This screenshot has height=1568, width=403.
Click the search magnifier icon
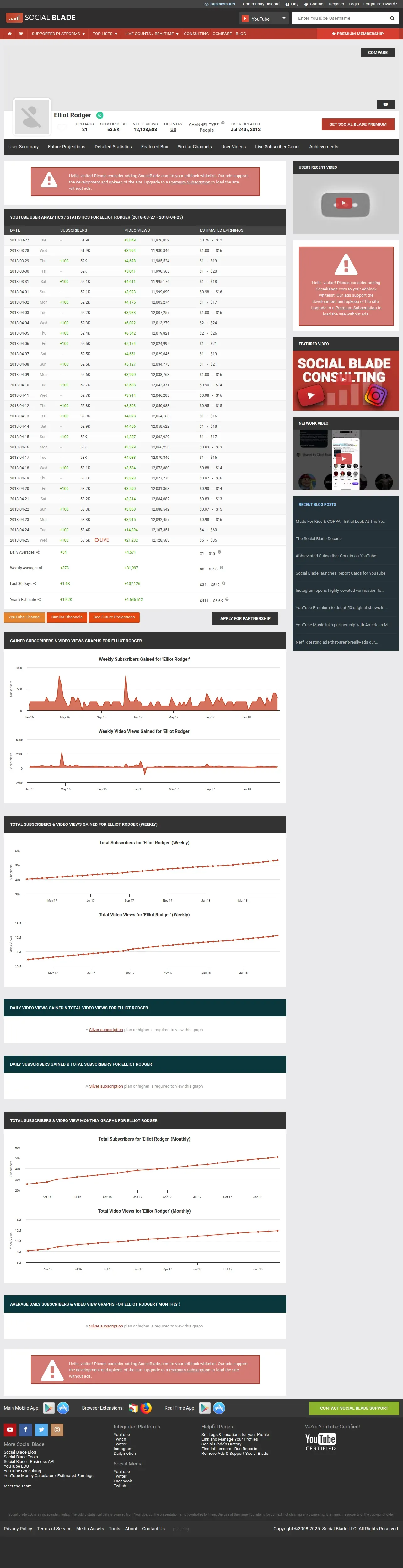pyautogui.click(x=392, y=18)
